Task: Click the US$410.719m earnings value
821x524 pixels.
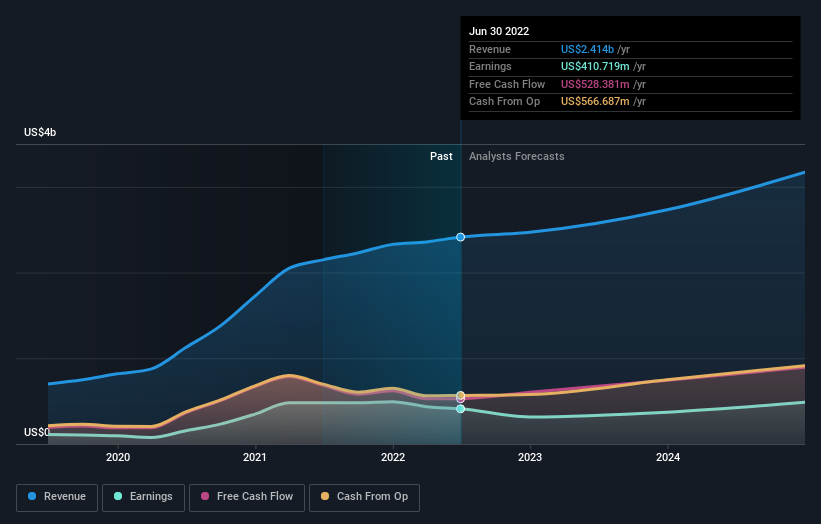Action: tap(595, 66)
